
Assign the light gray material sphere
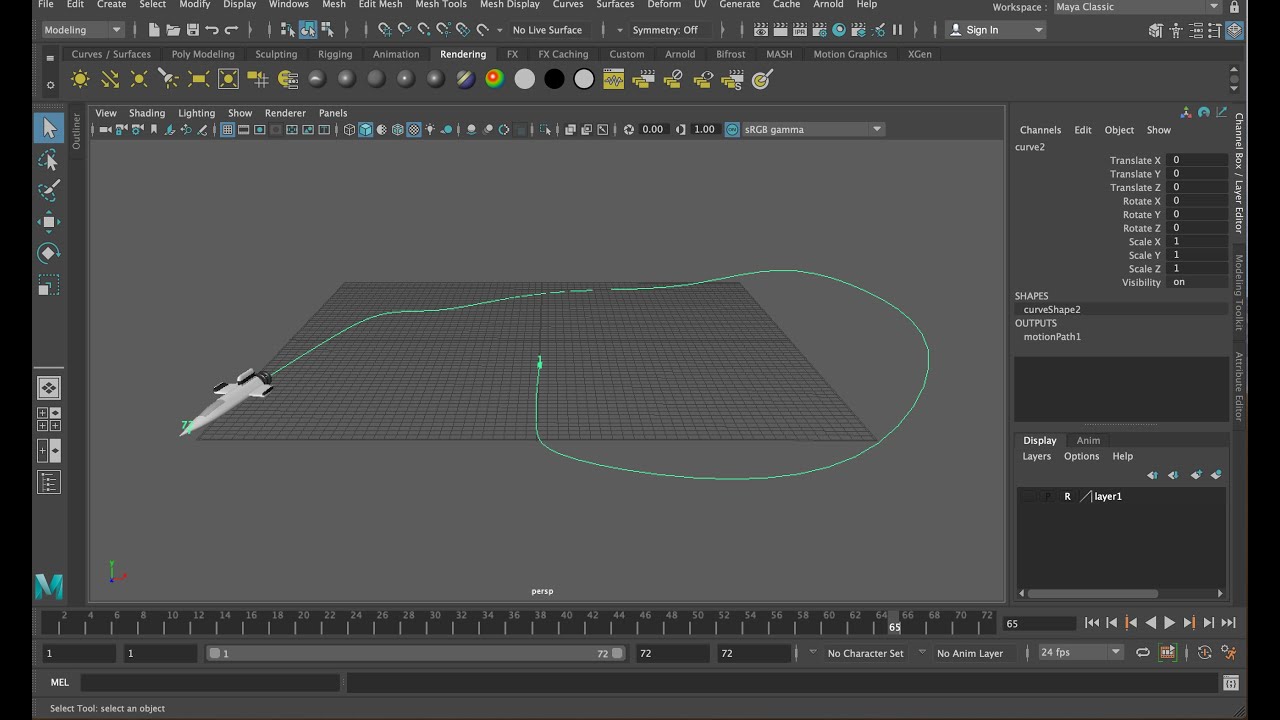tap(524, 79)
